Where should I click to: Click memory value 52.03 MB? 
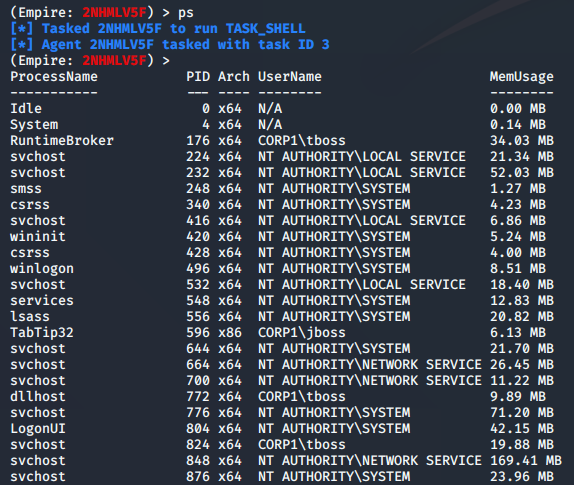[522, 172]
